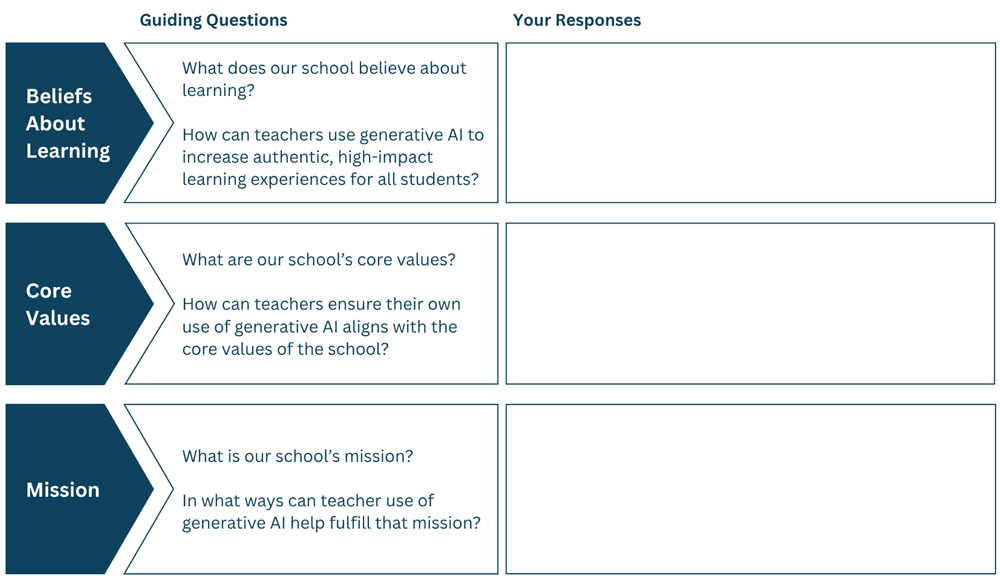1000x581 pixels.
Task: Click 'What is our school's mission?'
Action: coord(298,456)
